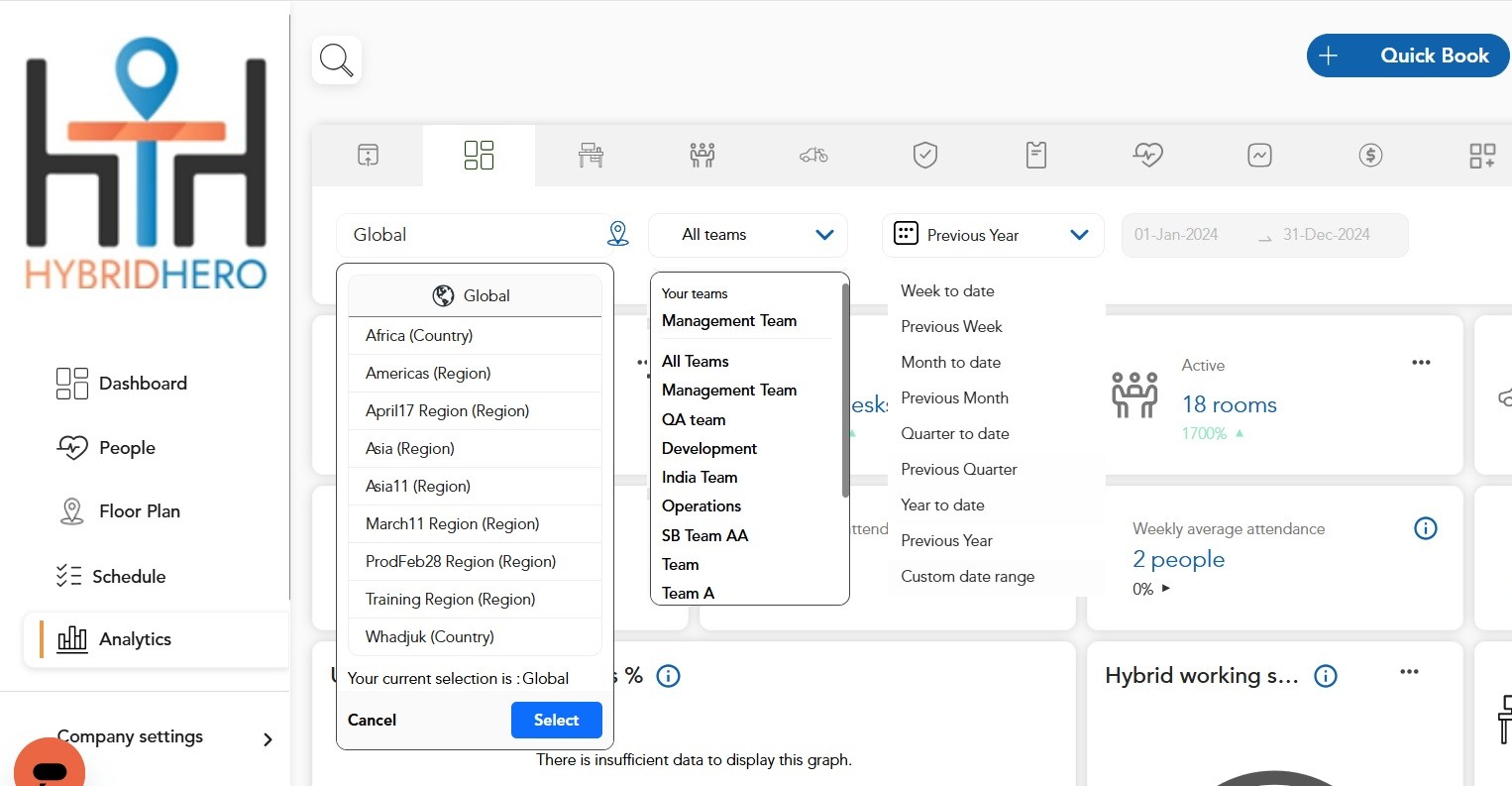Open the shield checkmark tab icon

[x=925, y=155]
